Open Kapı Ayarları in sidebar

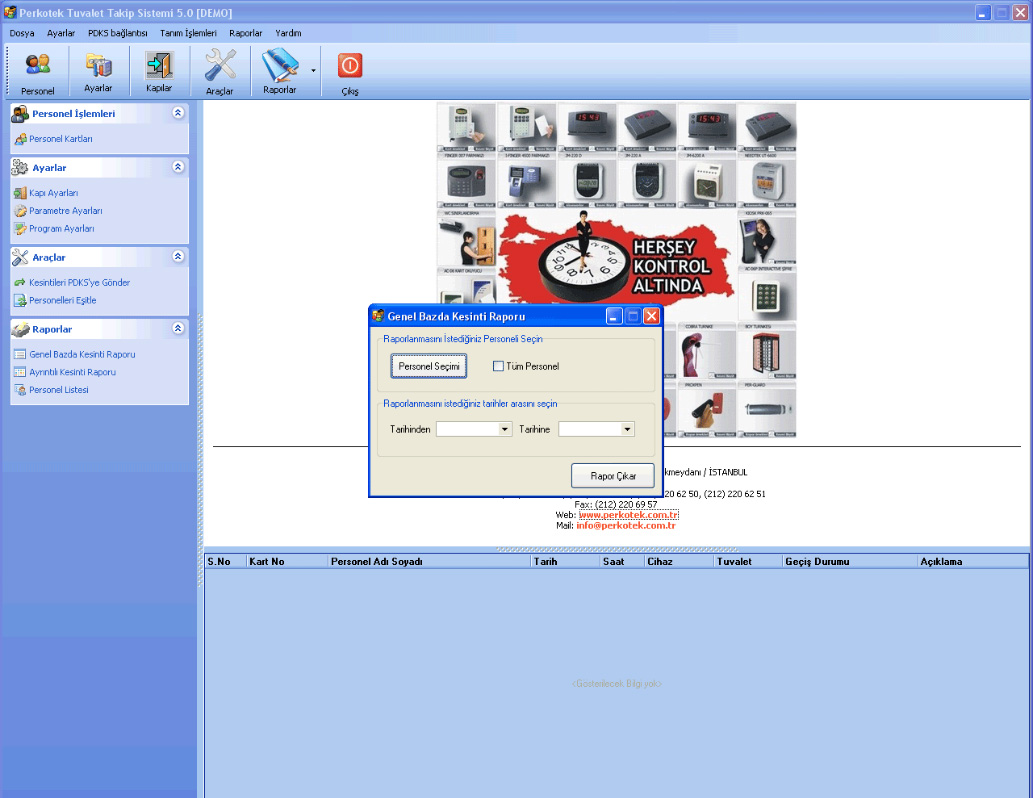[53, 193]
